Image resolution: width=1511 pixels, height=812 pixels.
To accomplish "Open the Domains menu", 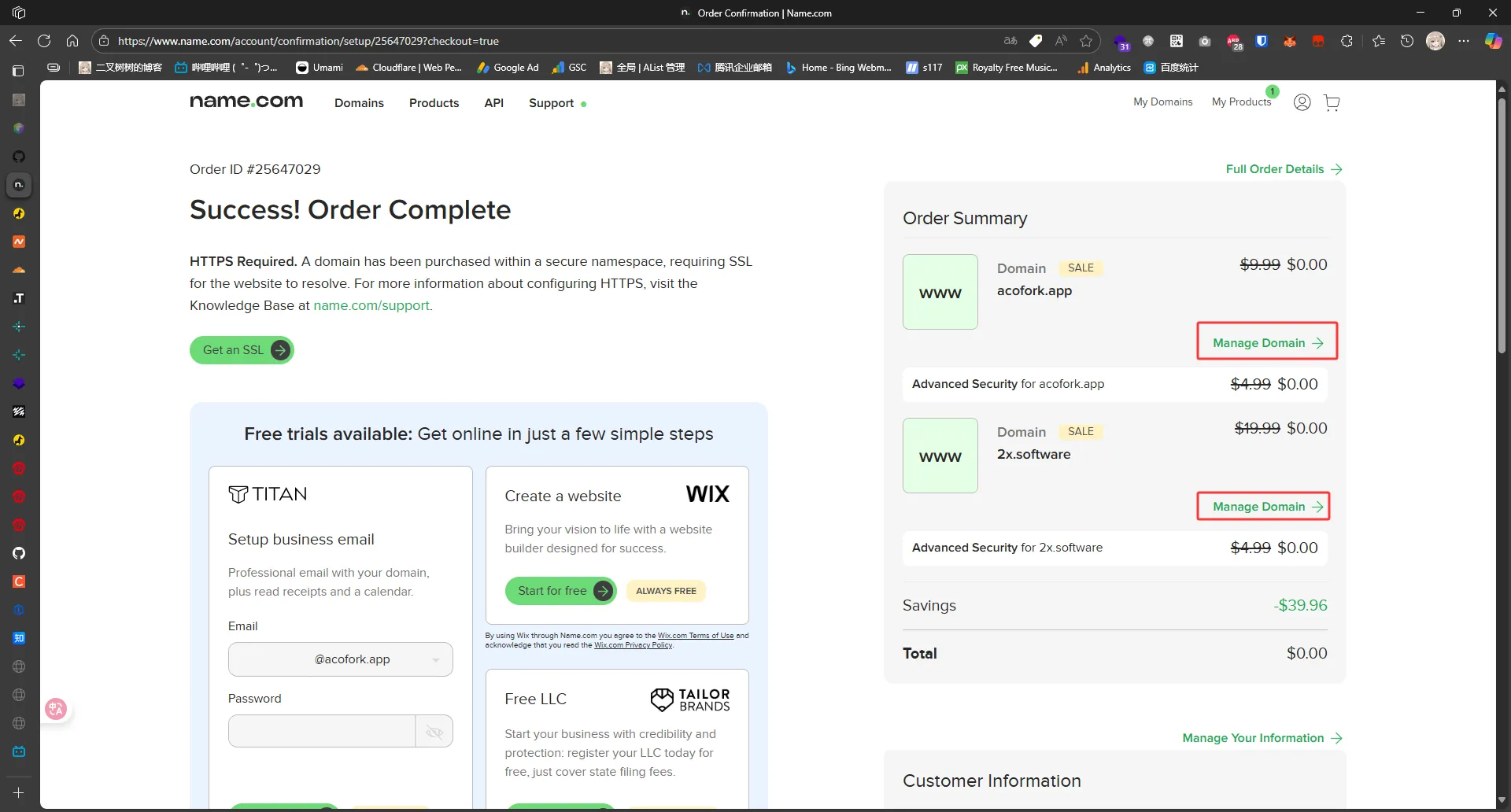I will (x=359, y=103).
